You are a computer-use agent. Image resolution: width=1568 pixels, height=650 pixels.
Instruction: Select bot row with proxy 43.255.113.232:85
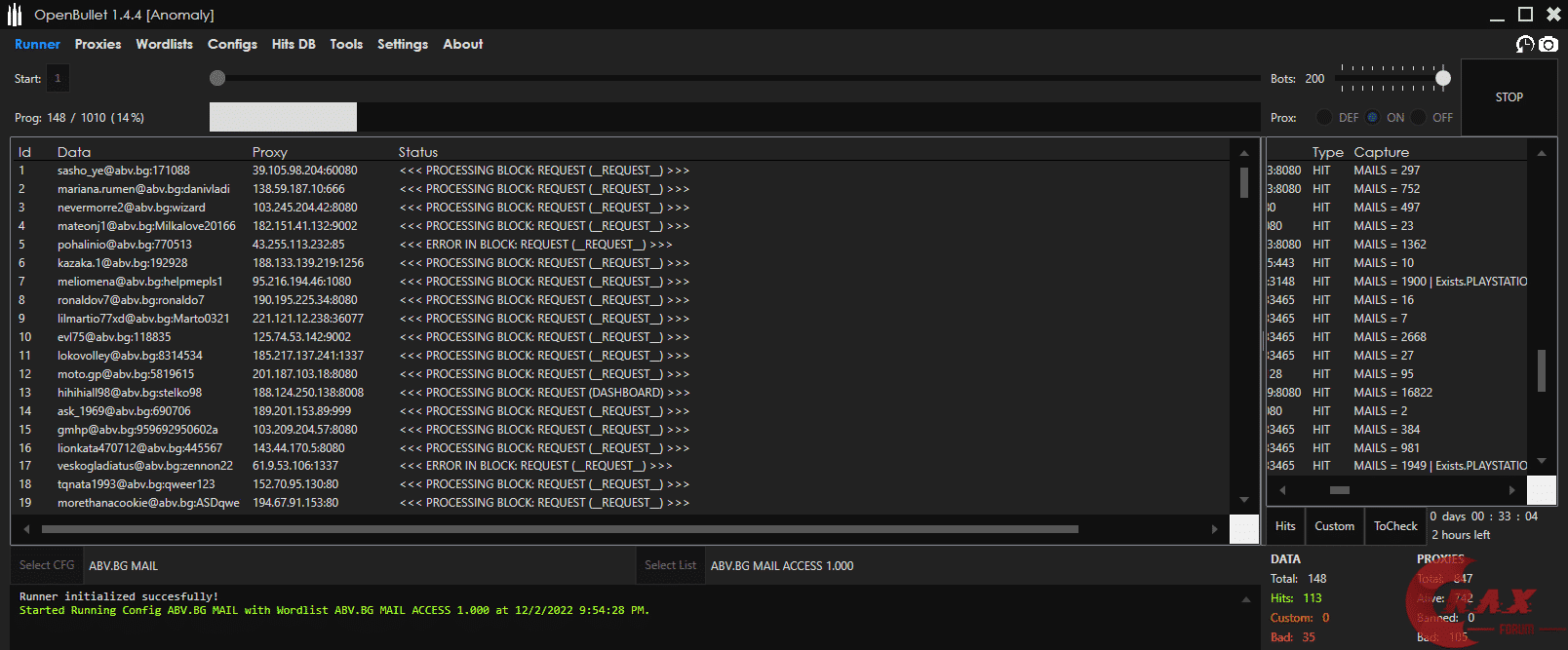point(621,245)
